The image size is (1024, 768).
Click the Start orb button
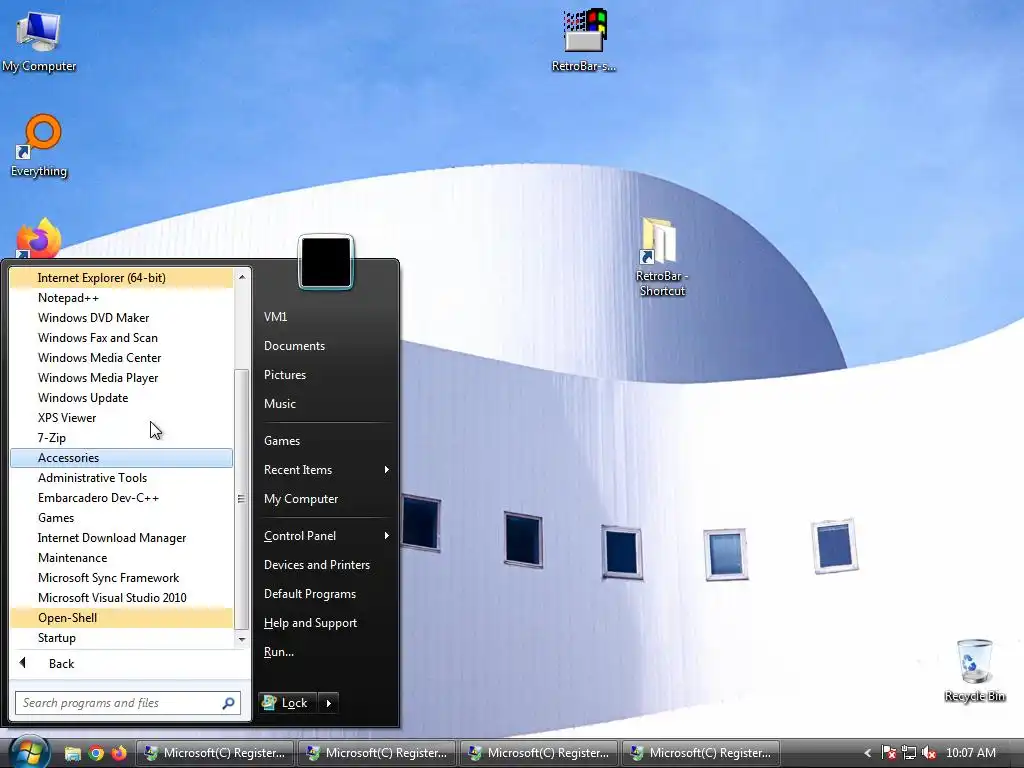[x=28, y=752]
